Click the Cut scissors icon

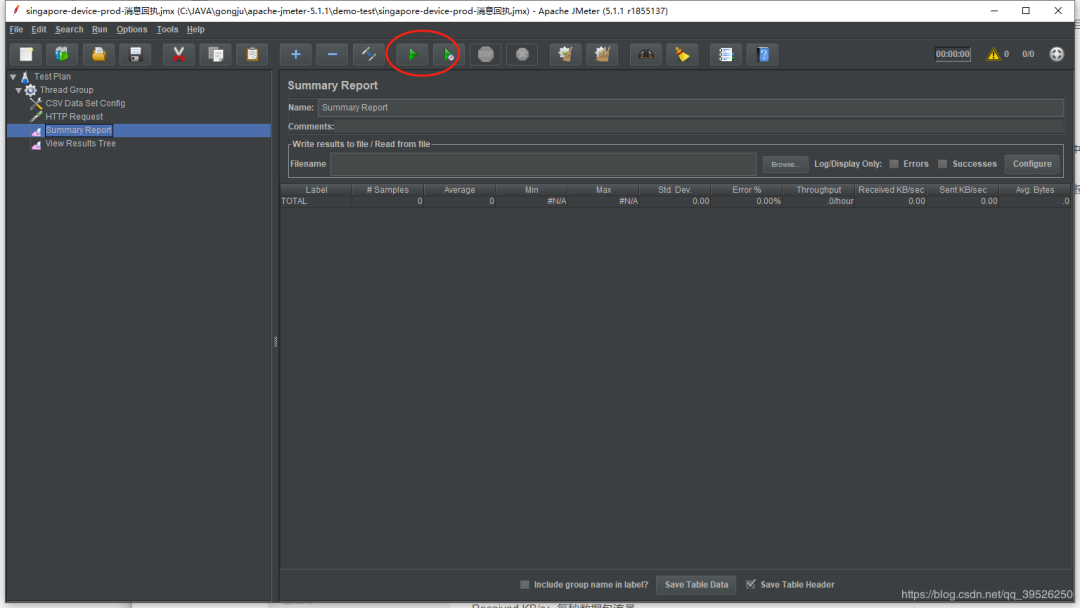click(x=178, y=54)
